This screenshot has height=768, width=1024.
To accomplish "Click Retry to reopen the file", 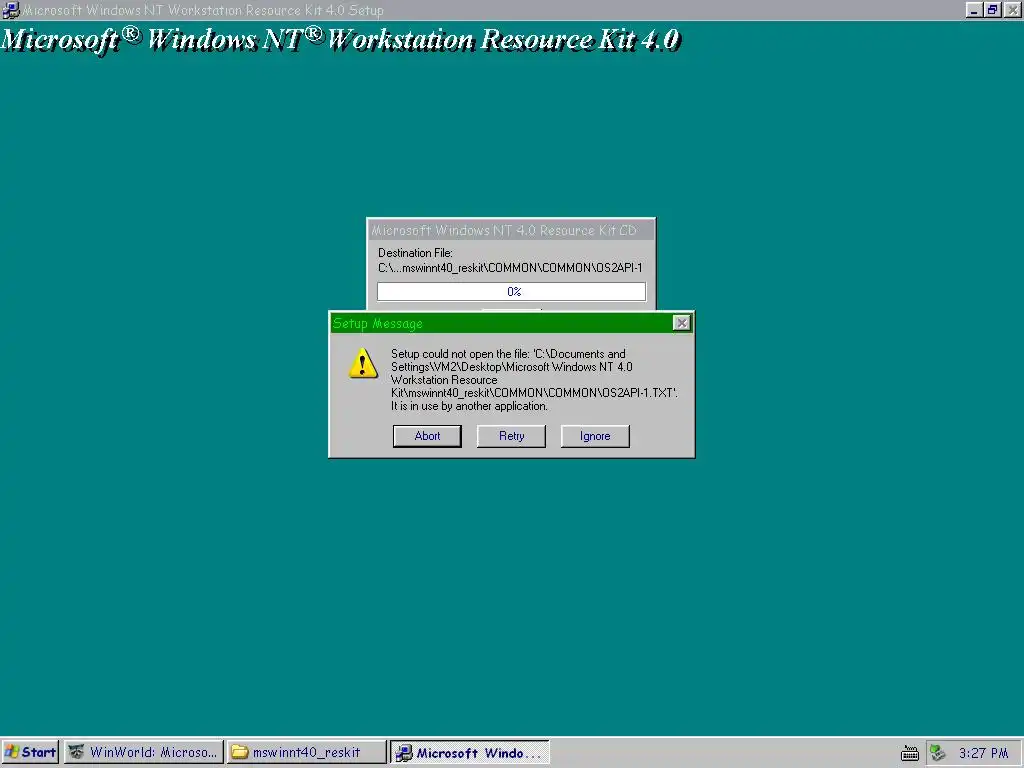I will 511,436.
